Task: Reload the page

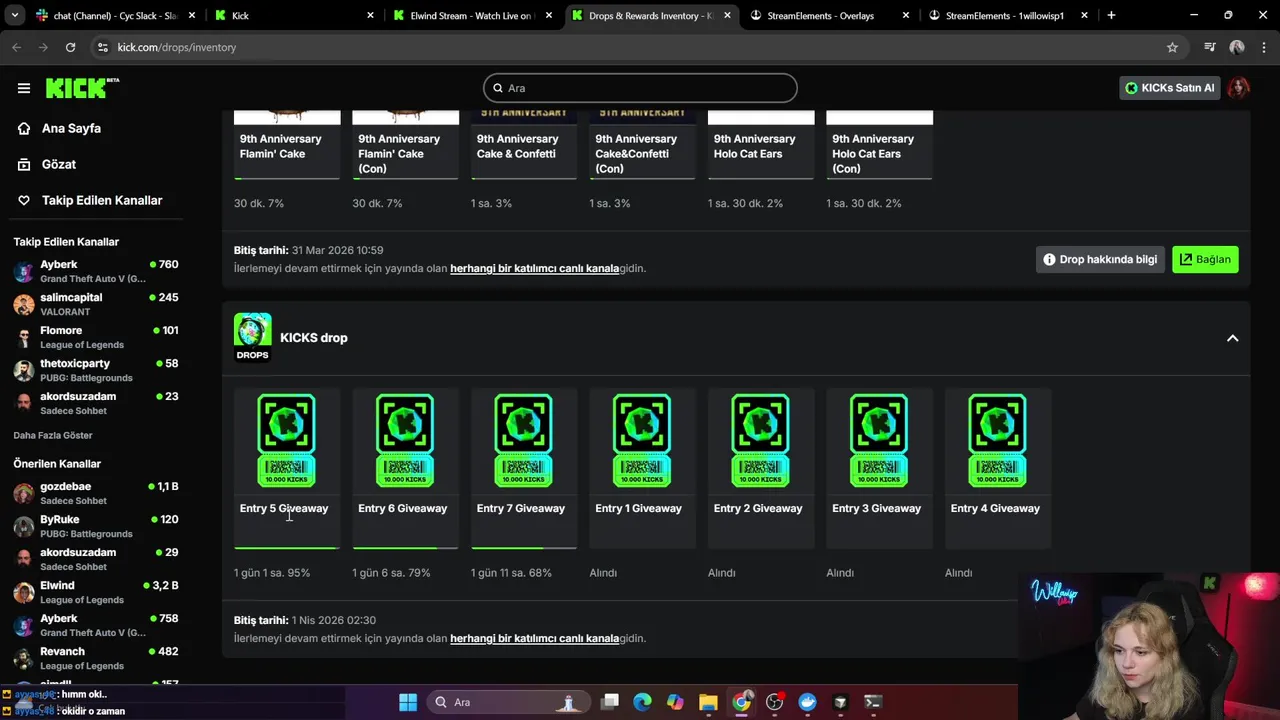Action: [x=70, y=47]
